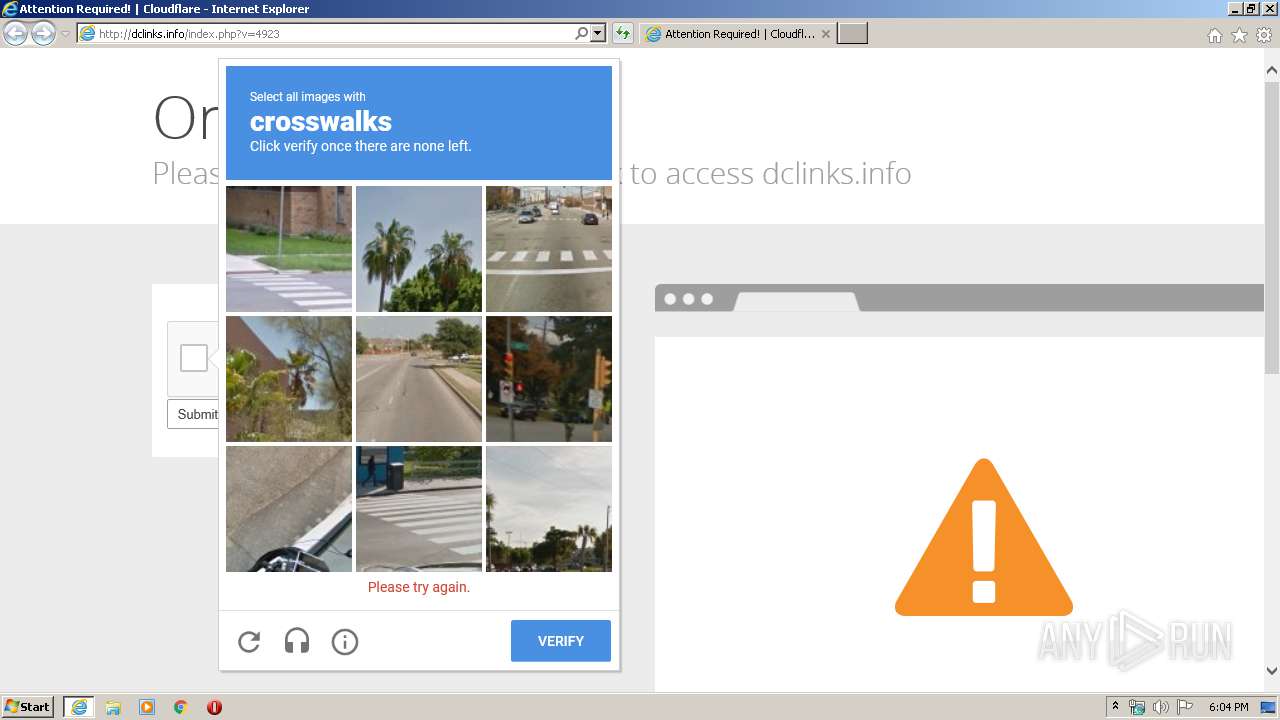Screen dimensions: 1280x720
Task: Click the Submit button behind the captcha
Action: click(194, 414)
